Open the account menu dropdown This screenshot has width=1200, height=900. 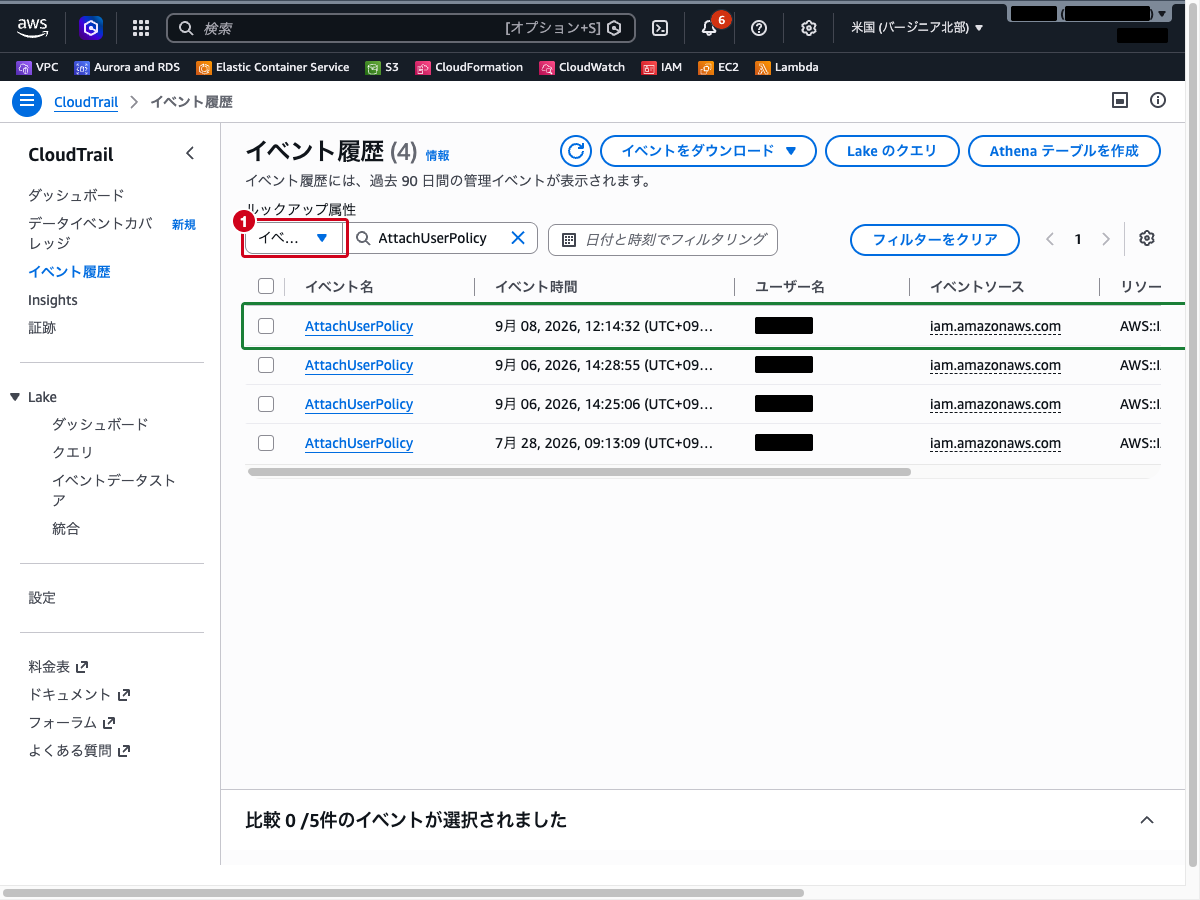[x=1090, y=14]
